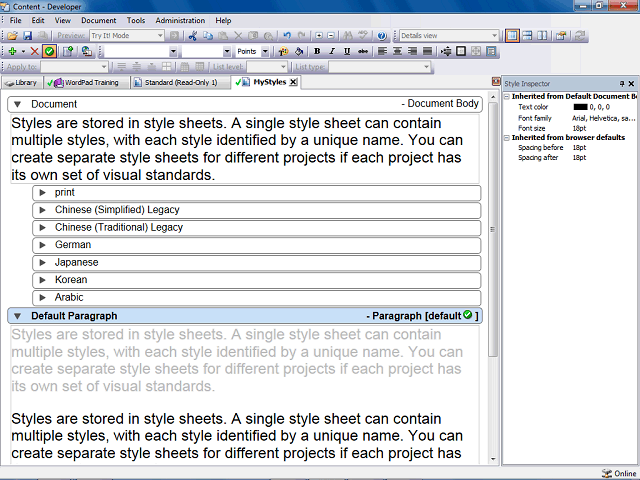This screenshot has width=640, height=480.
Task: Align text right
Action: (x=412, y=51)
